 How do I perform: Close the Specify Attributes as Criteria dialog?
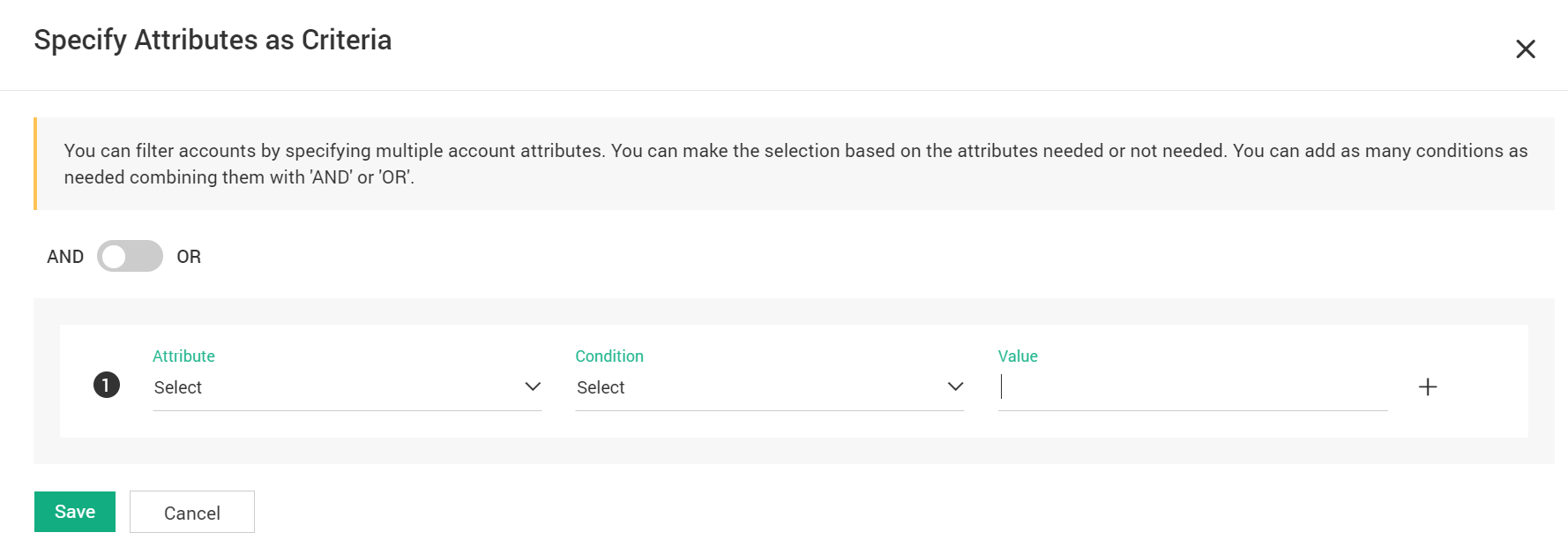(1525, 49)
